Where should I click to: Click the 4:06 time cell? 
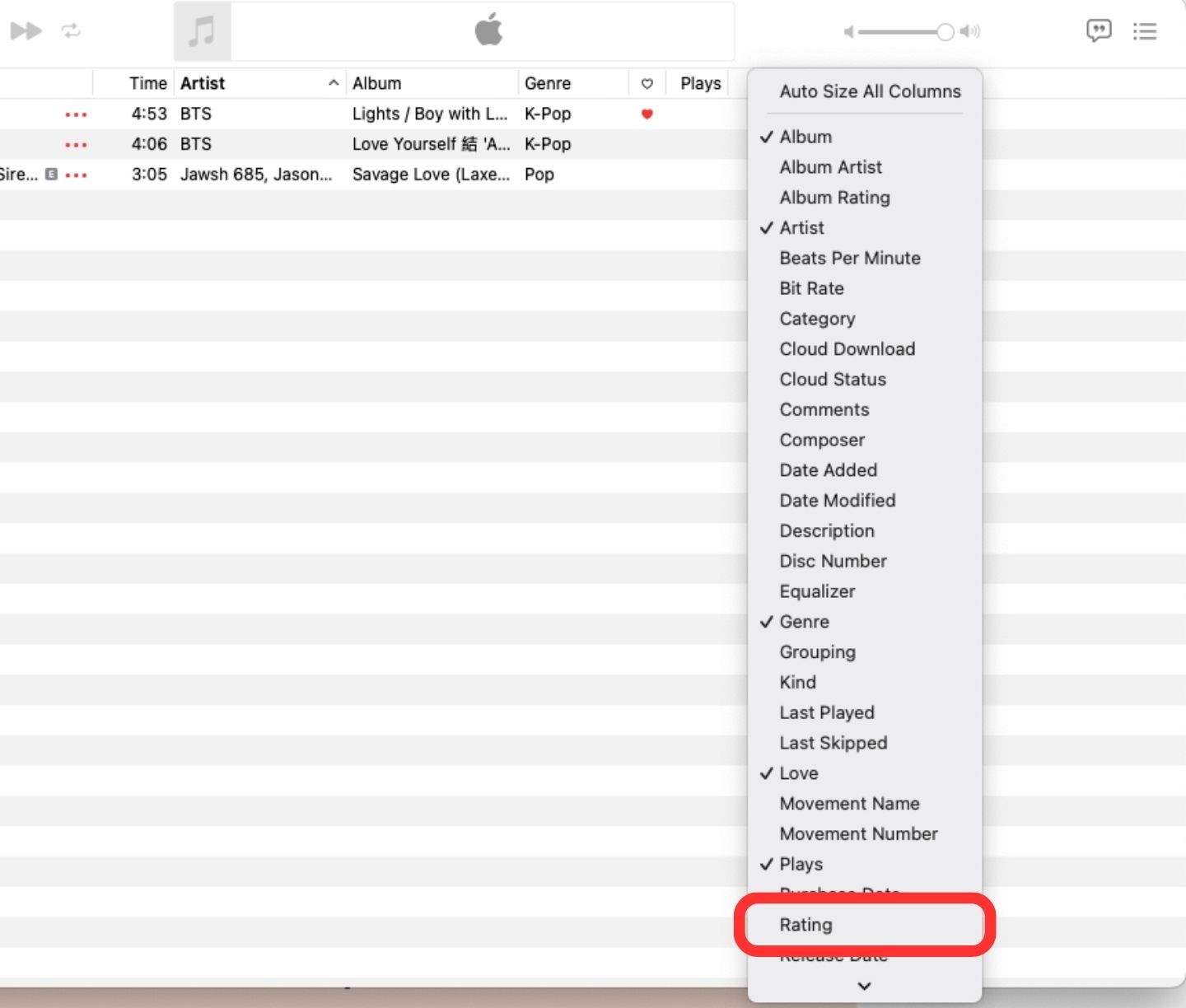click(x=149, y=145)
